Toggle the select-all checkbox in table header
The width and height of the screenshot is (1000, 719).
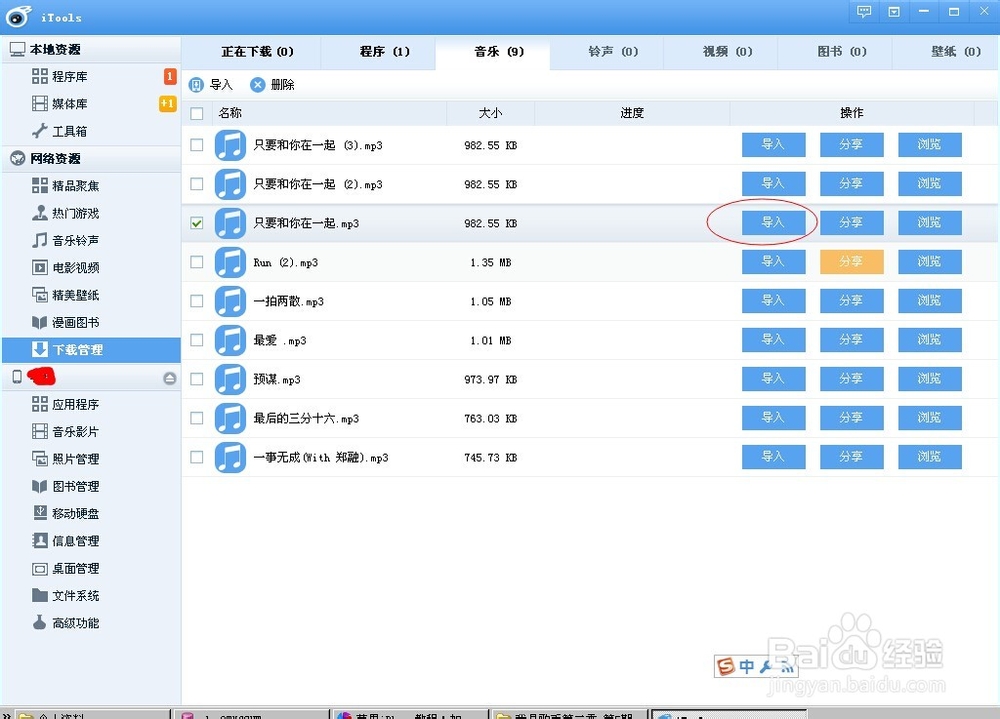[x=196, y=113]
